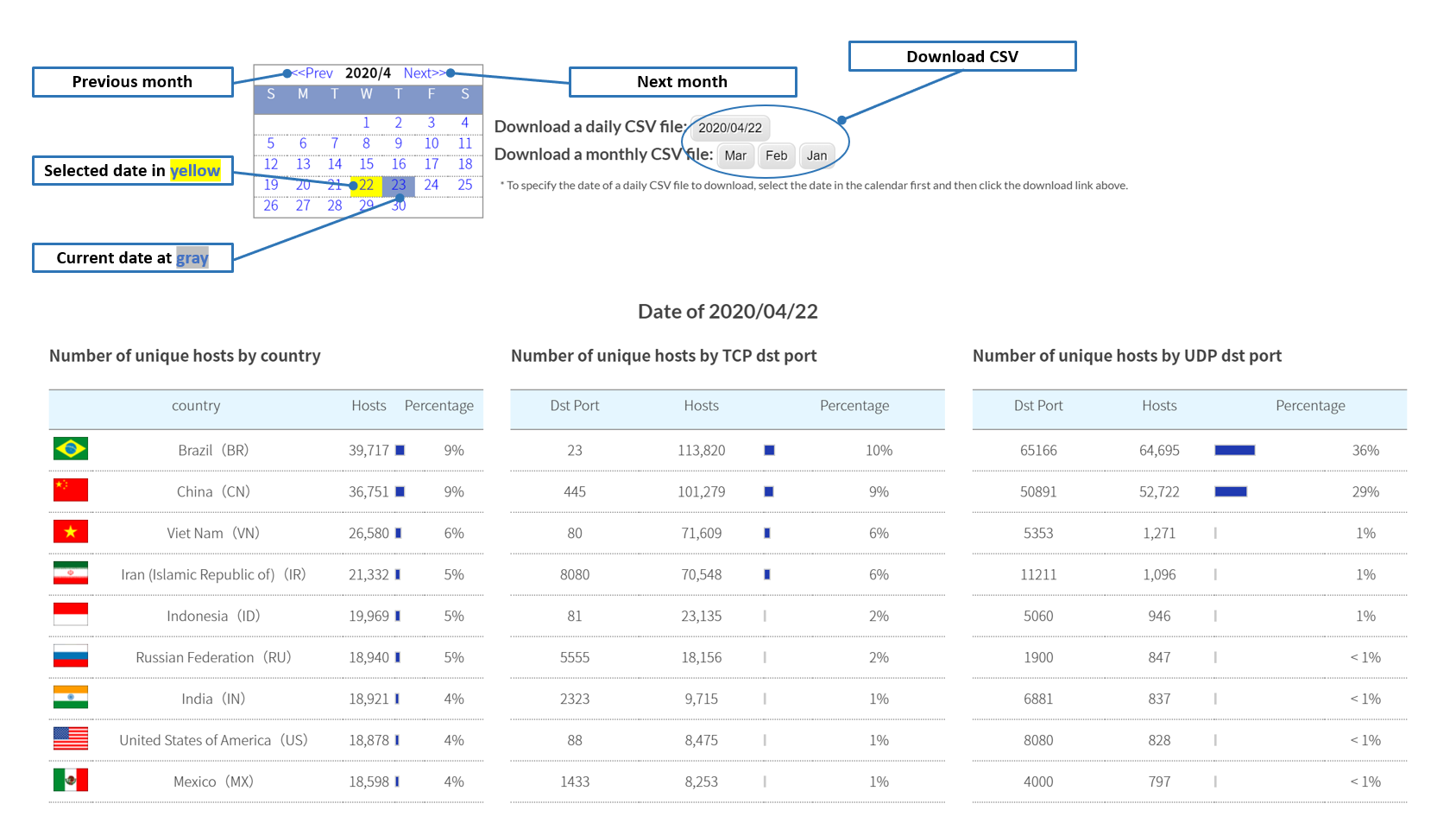The image size is (1456, 829).
Task: Select April 15 in the calendar
Action: coord(366,164)
